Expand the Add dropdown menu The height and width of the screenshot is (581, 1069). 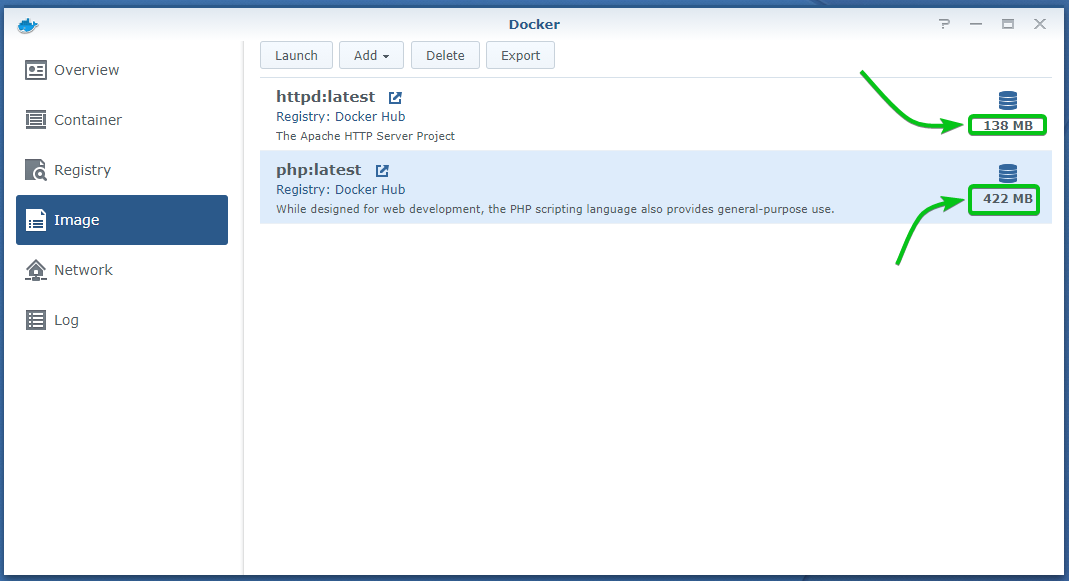point(372,55)
